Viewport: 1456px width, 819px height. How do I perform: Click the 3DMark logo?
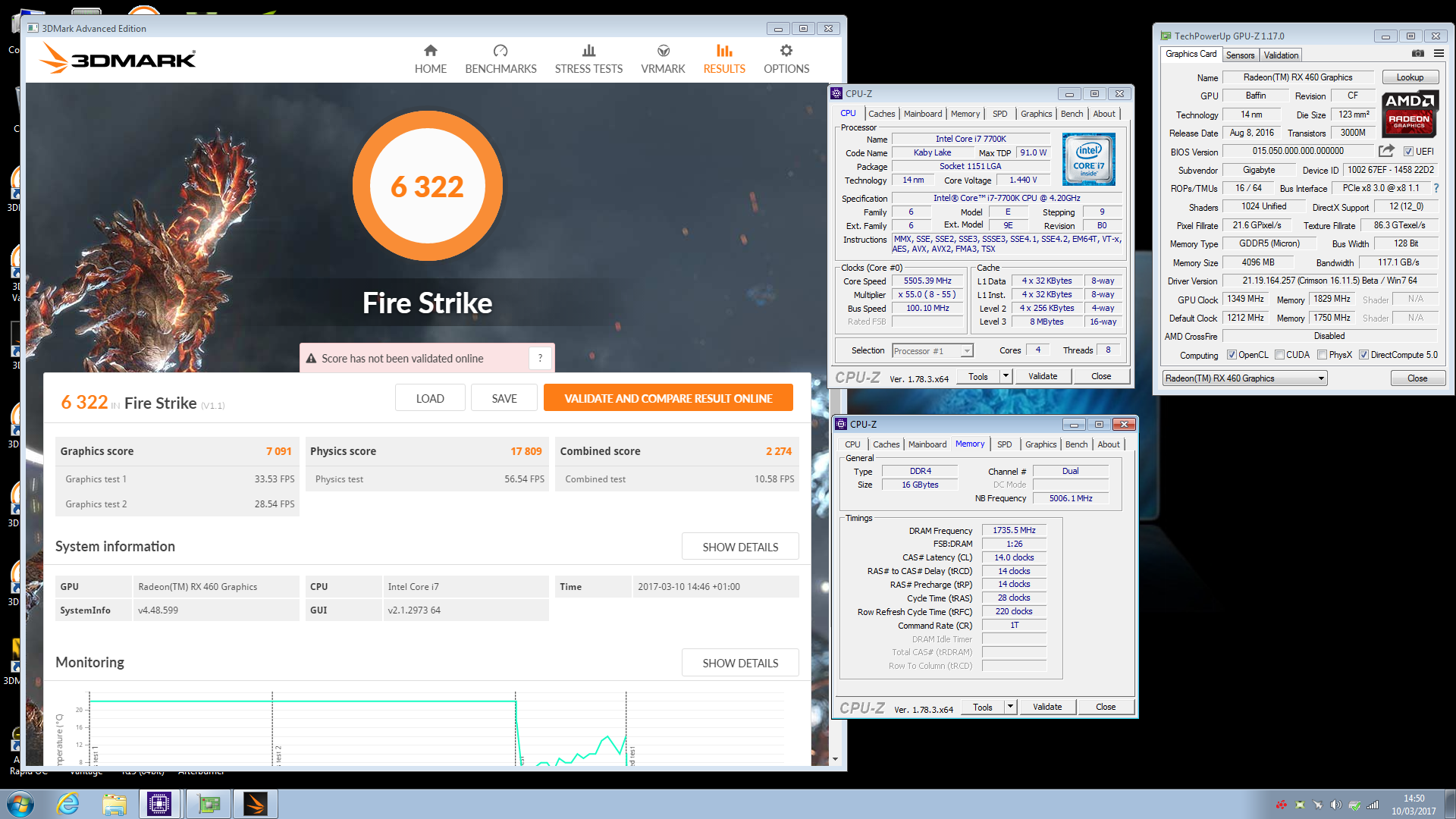point(118,58)
